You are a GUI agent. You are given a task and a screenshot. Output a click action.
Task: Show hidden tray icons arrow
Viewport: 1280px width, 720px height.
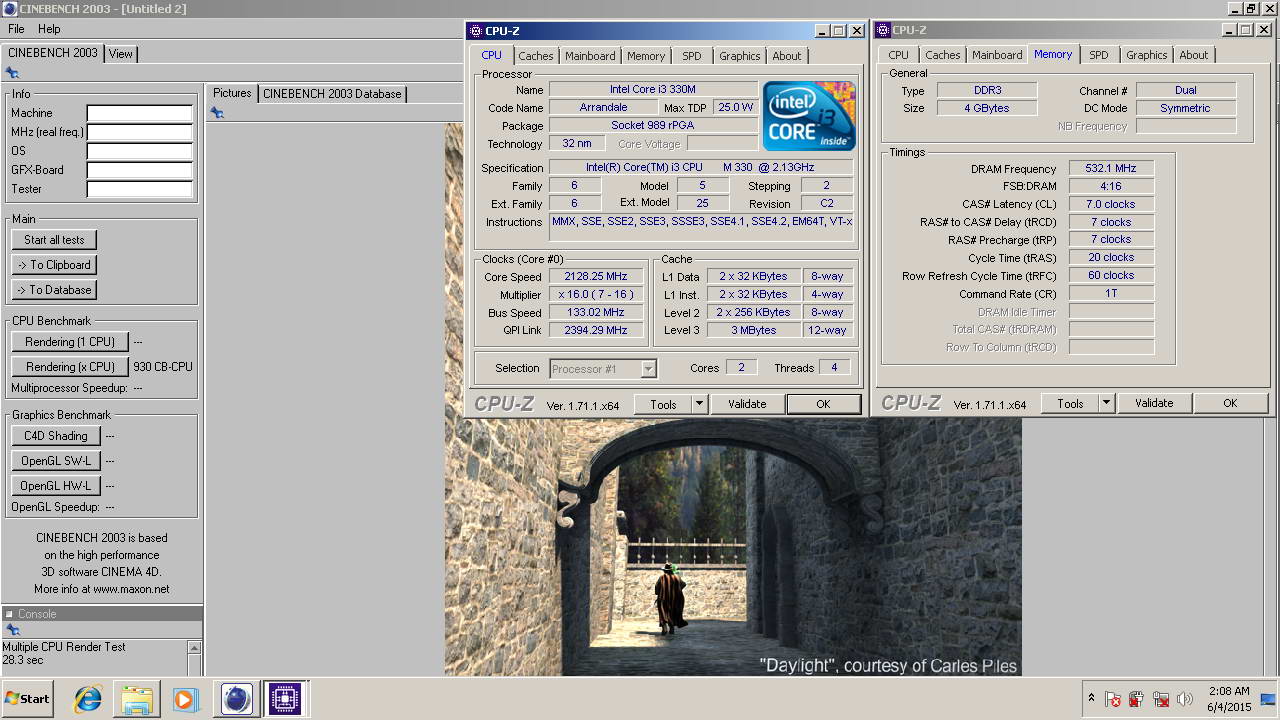pyautogui.click(x=1091, y=698)
